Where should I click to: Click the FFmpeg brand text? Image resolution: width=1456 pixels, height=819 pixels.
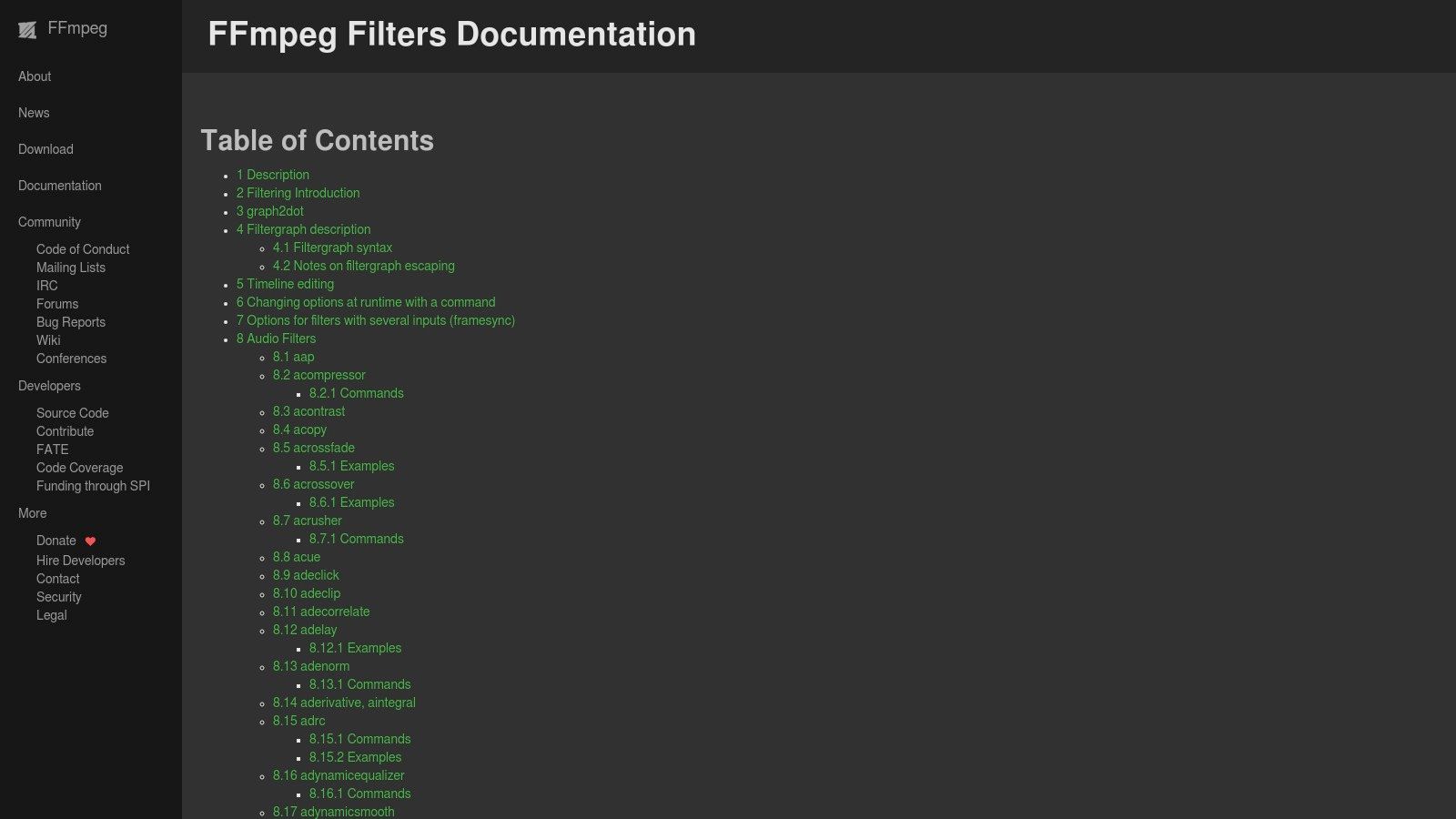click(x=77, y=28)
